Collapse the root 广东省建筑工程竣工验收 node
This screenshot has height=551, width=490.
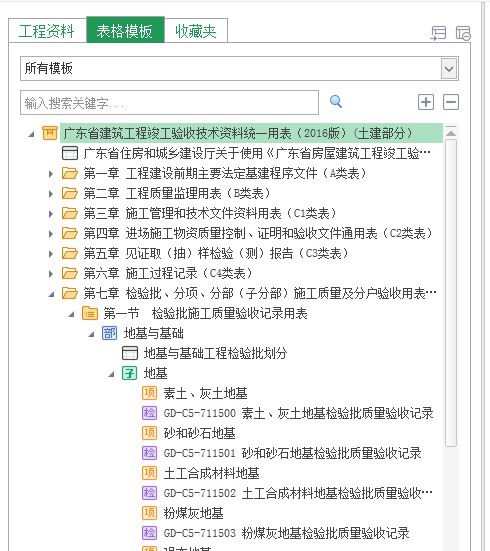tap(32, 134)
